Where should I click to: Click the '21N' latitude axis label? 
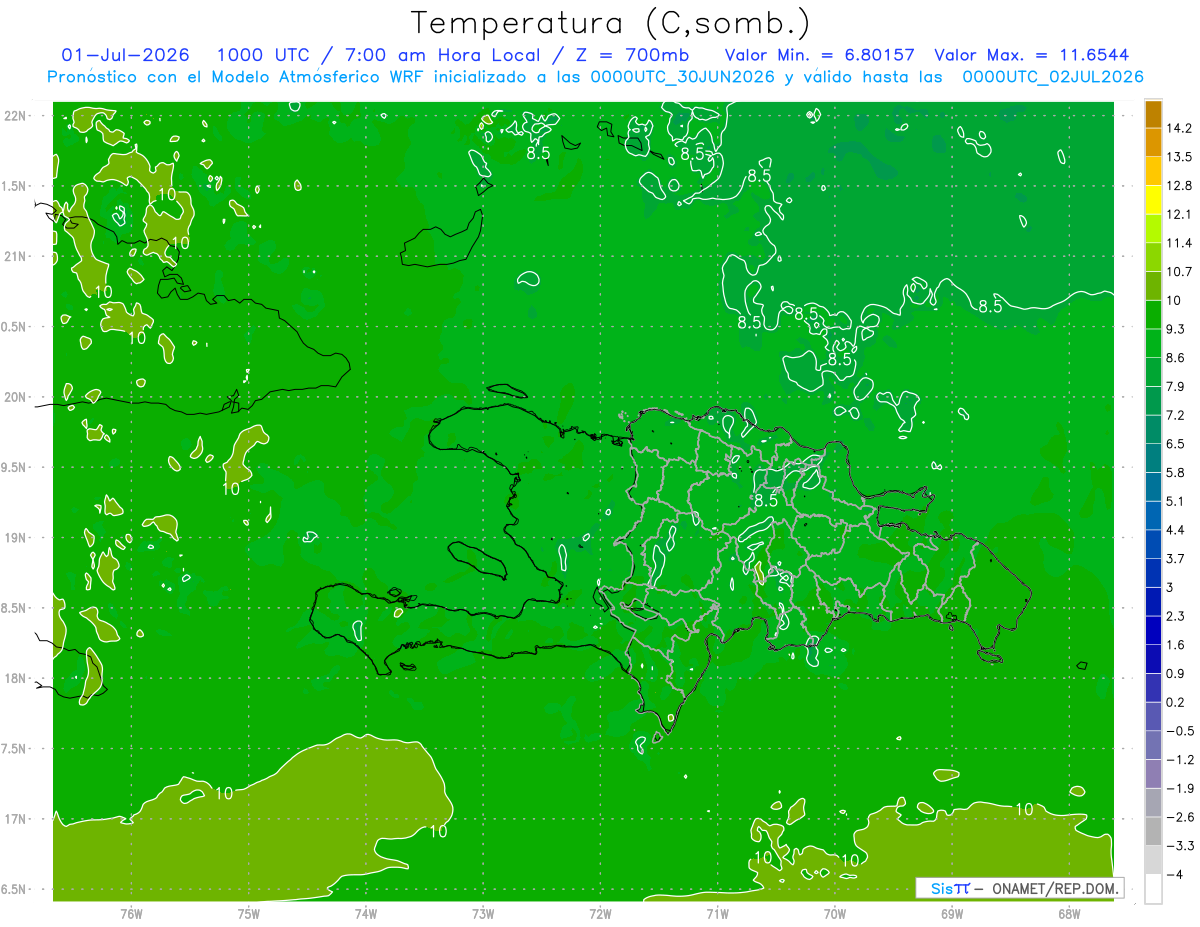[16, 257]
